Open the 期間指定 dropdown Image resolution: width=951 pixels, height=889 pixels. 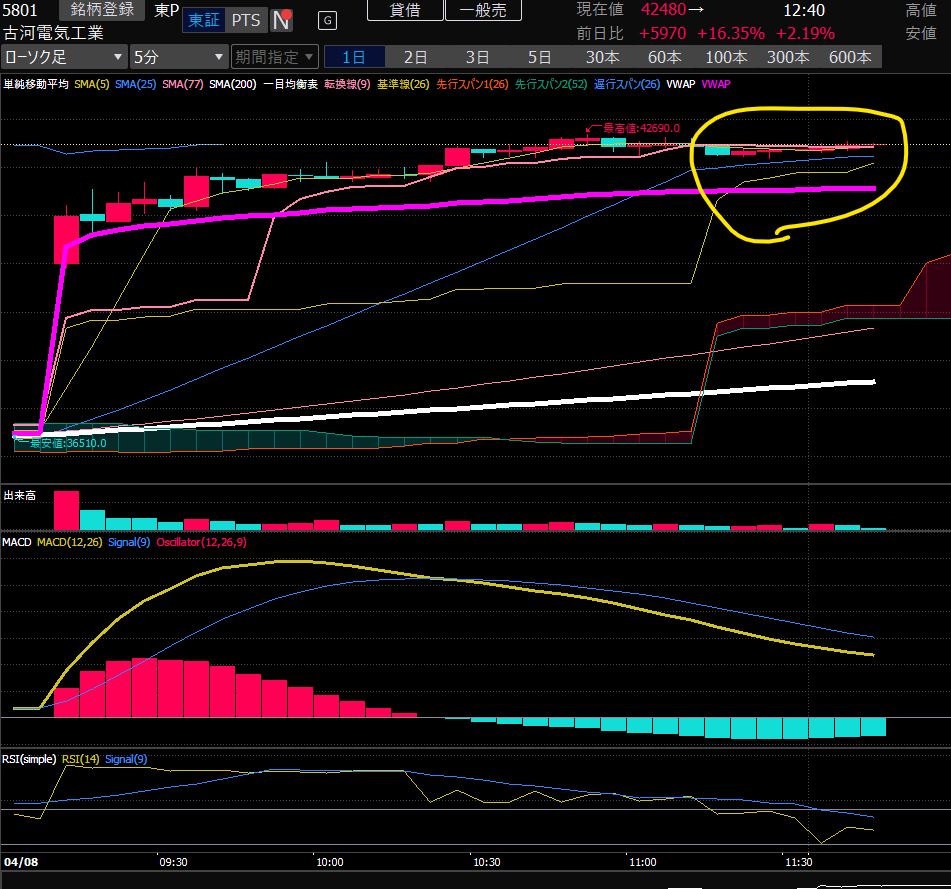(274, 56)
